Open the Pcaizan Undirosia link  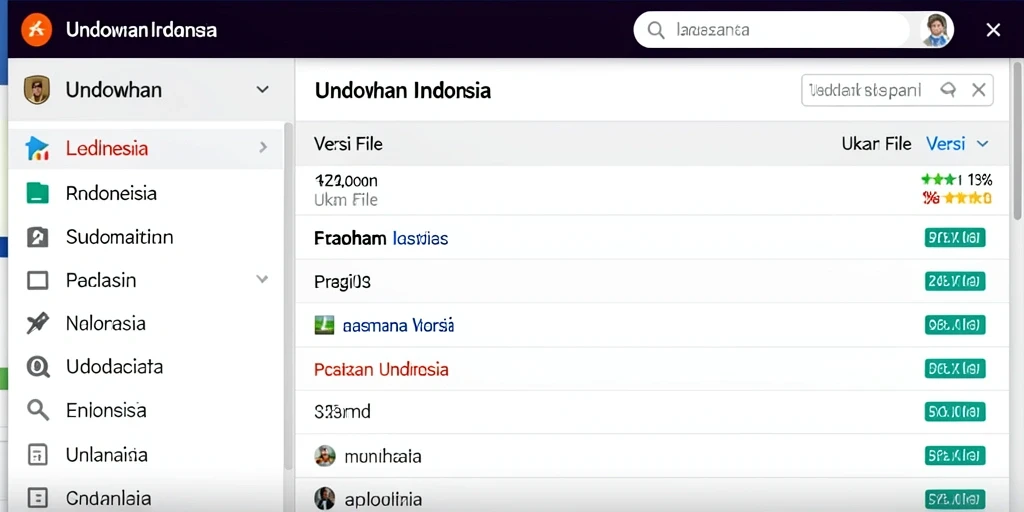click(x=381, y=370)
